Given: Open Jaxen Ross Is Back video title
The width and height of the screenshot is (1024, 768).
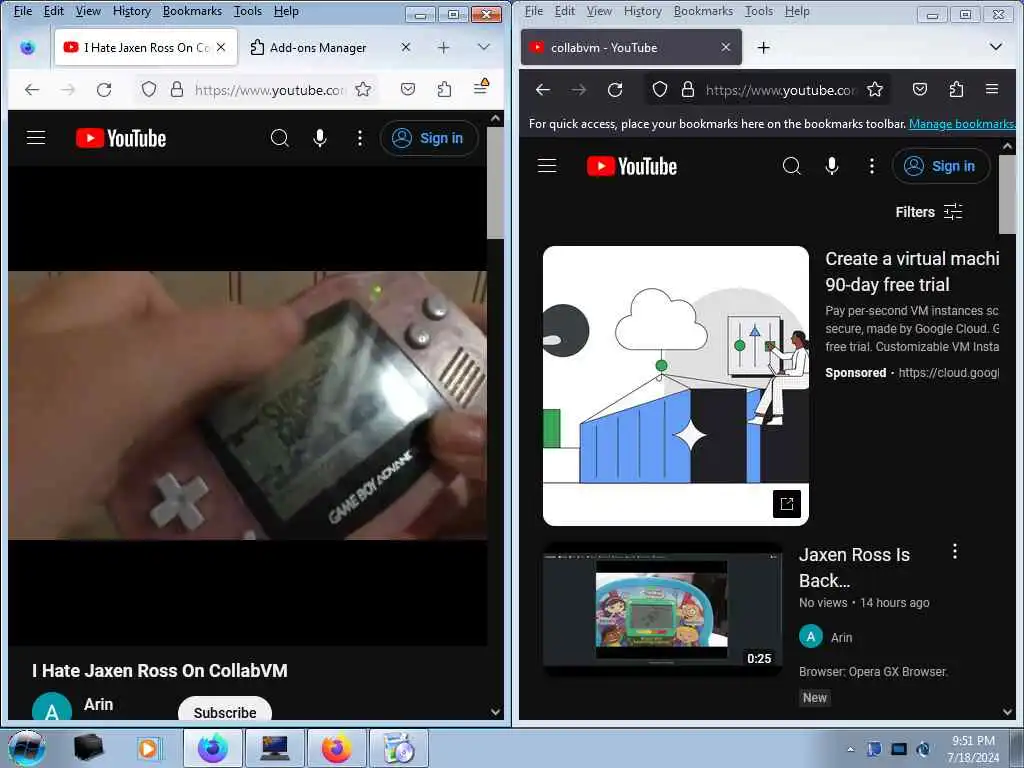Looking at the screenshot, I should tap(854, 568).
